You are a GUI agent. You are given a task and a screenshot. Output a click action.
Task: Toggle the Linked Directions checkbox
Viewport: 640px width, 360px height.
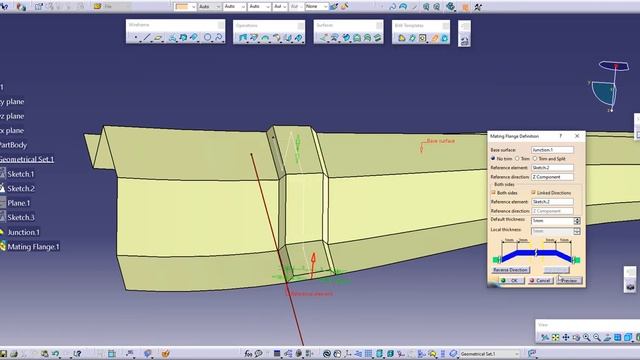pyautogui.click(x=533, y=192)
